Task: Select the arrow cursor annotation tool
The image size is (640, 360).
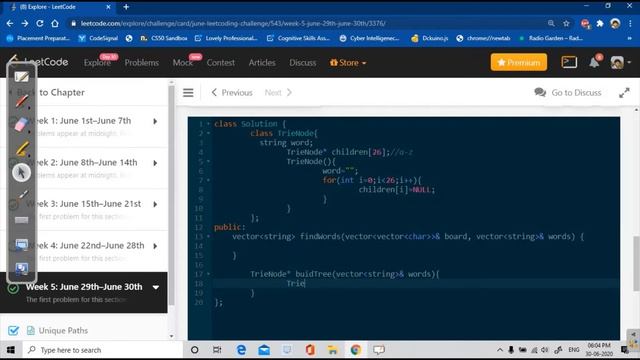Action: coord(21,173)
